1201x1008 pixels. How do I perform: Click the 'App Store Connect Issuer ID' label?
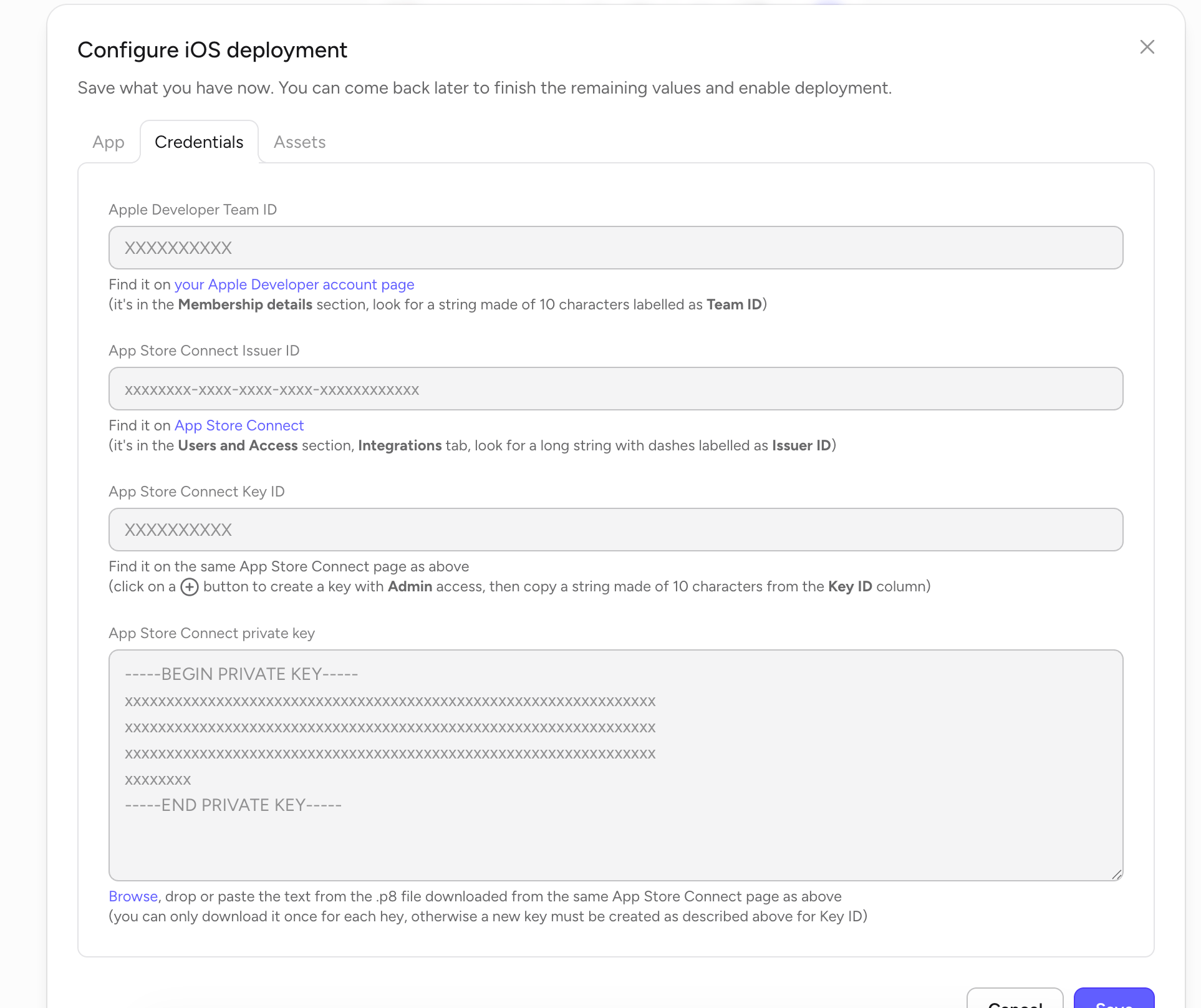(204, 351)
